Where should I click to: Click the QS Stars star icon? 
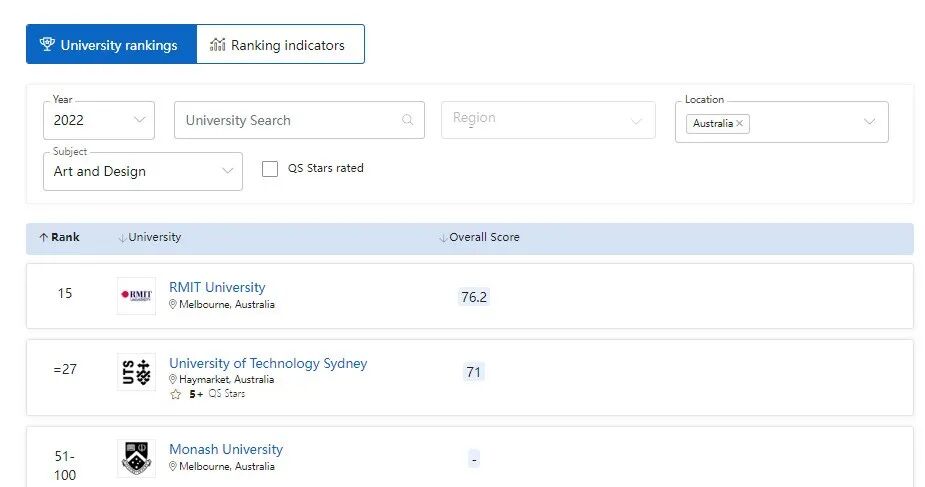click(x=176, y=395)
